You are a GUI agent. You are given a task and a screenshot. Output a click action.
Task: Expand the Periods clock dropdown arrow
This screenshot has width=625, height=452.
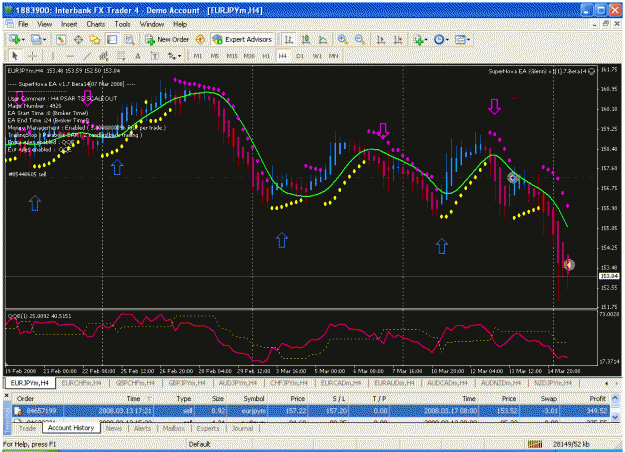pos(447,39)
